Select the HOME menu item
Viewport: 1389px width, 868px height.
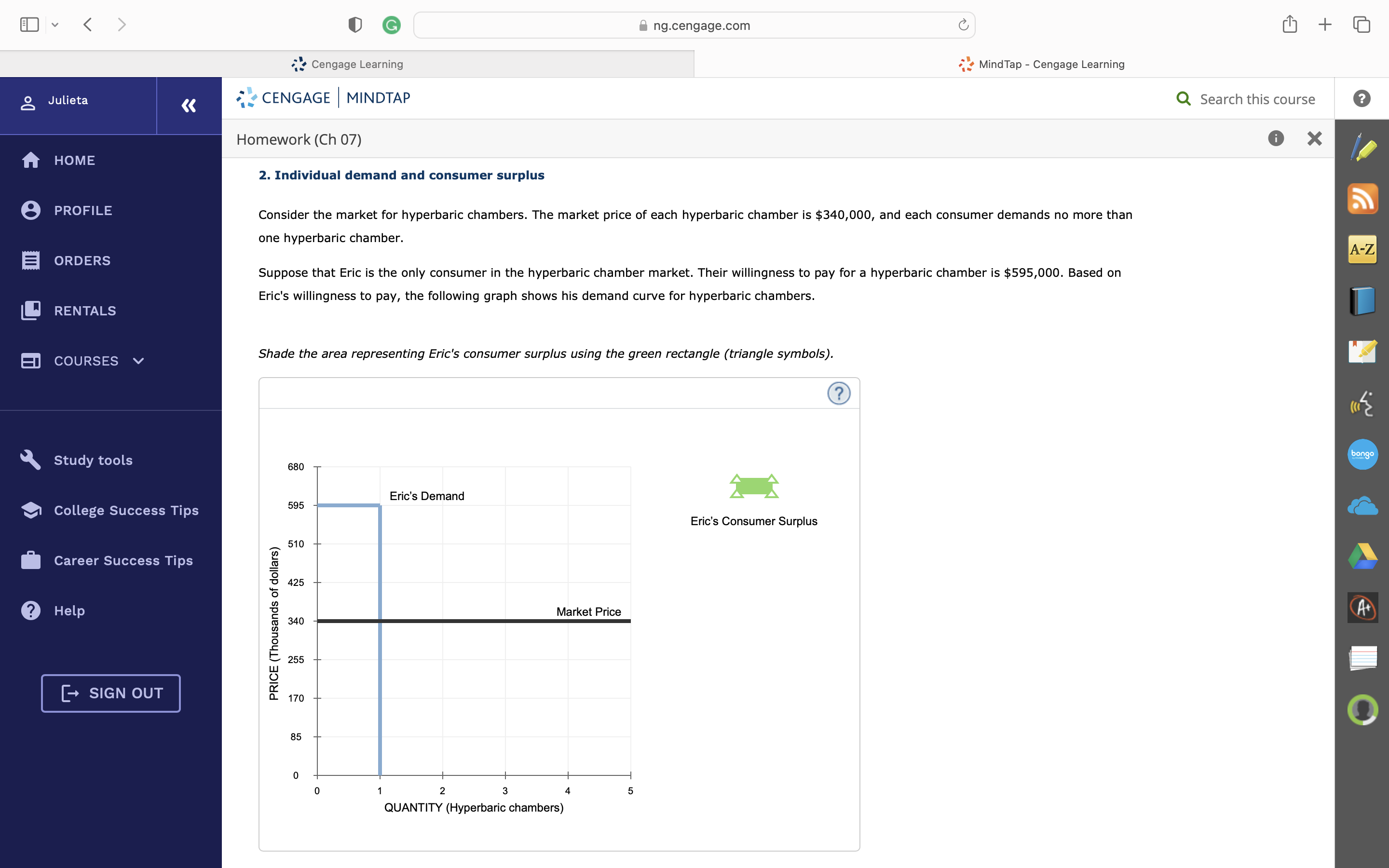coord(75,160)
